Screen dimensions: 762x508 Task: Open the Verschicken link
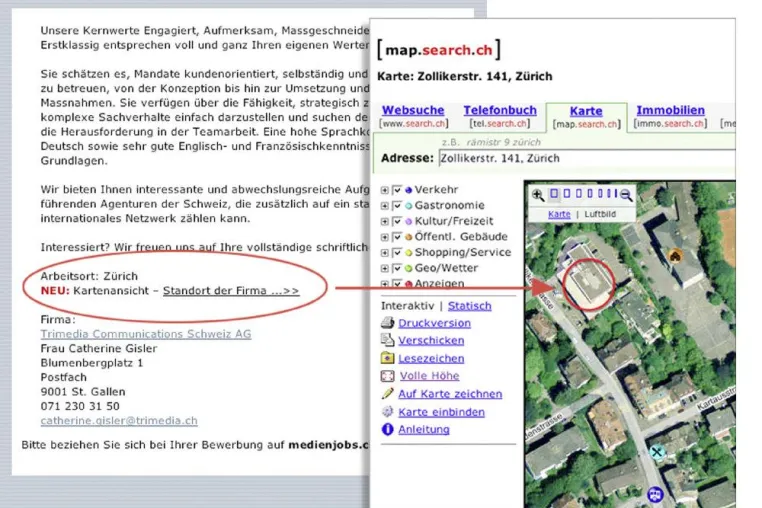(x=431, y=341)
